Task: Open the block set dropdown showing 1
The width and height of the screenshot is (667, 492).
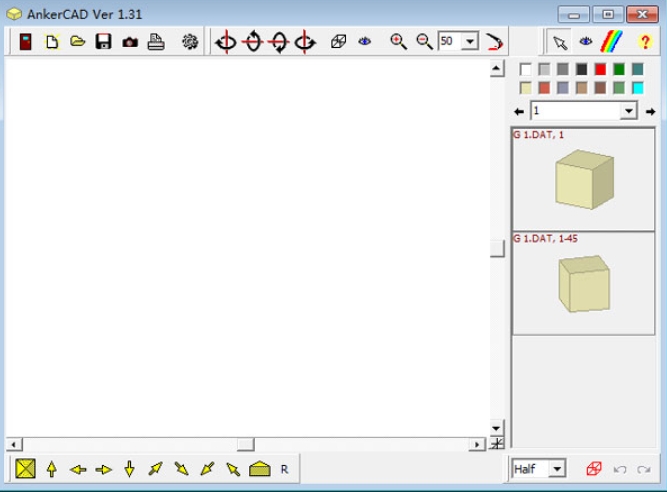Action: [x=629, y=111]
